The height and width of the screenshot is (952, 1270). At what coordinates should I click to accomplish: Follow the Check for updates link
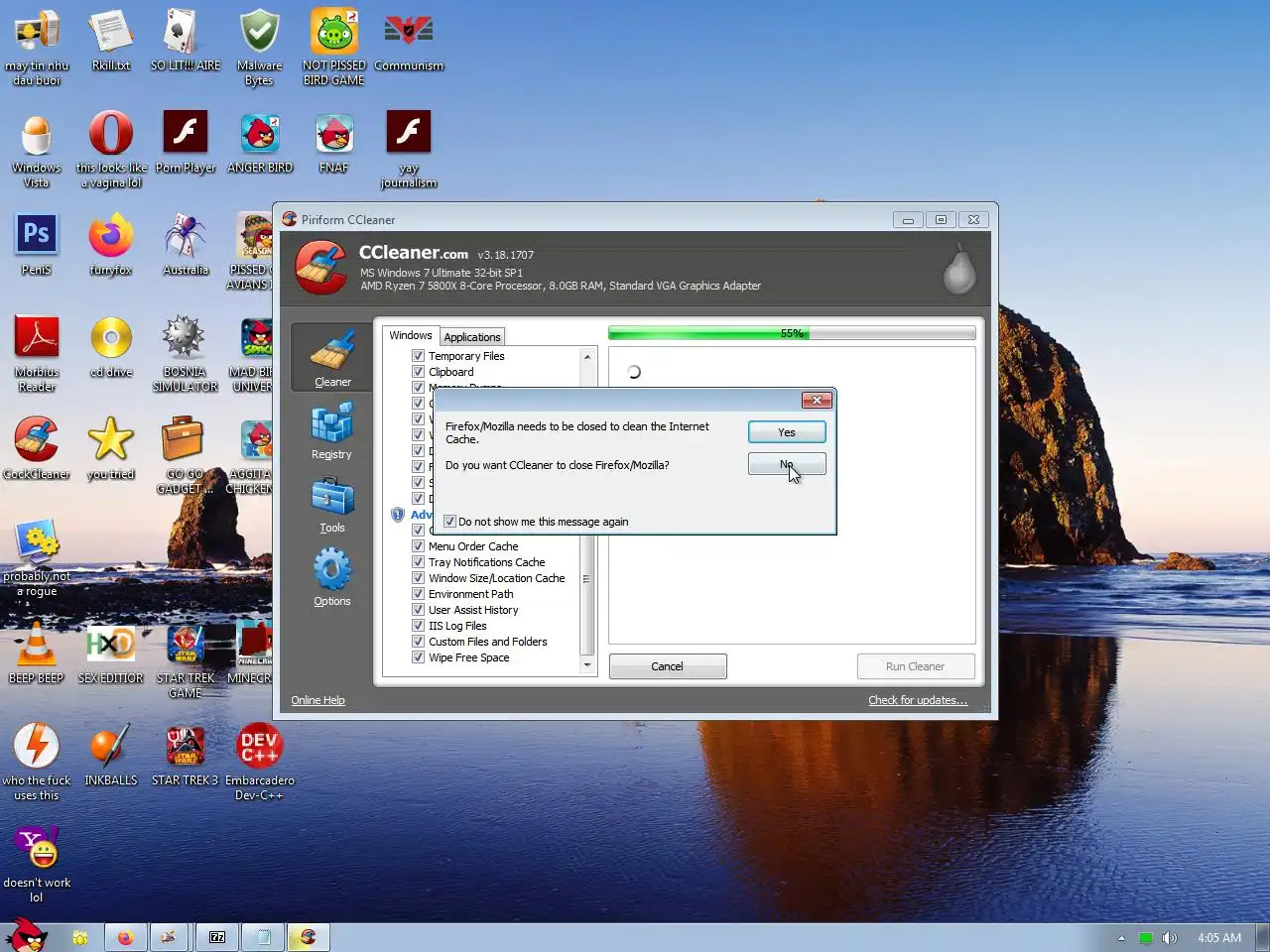(x=918, y=700)
